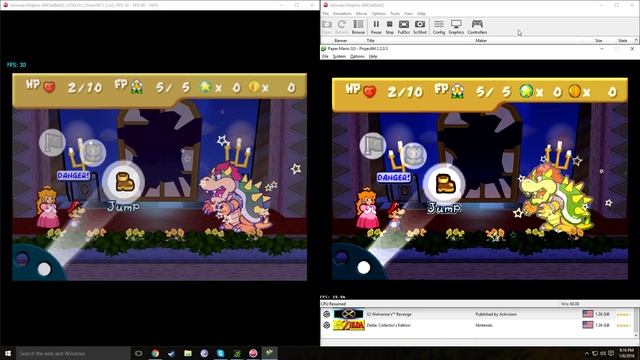Open the Tools menu in Dolphin

(395, 13)
